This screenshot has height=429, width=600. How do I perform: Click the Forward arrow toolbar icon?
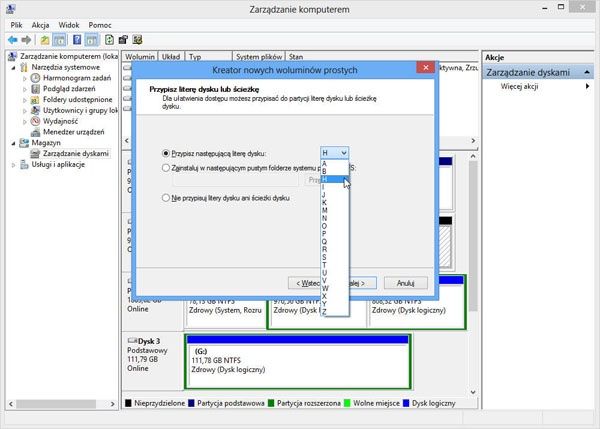(x=26, y=40)
